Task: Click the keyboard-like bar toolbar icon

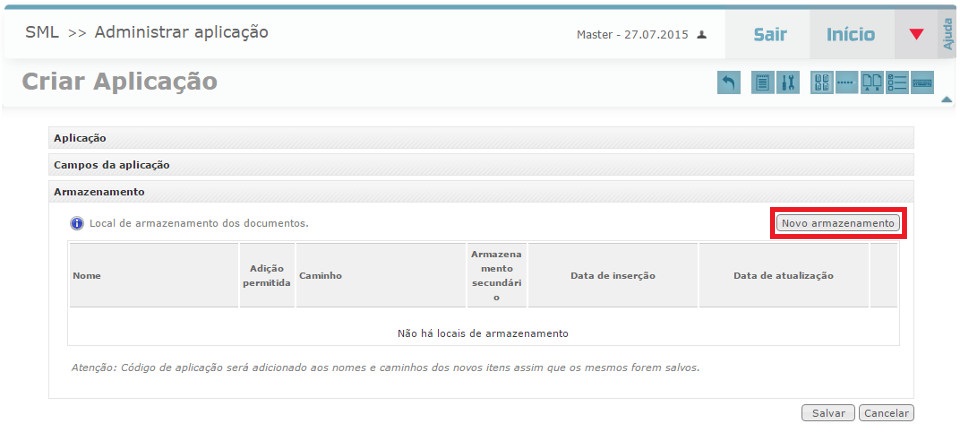Action: 922,83
